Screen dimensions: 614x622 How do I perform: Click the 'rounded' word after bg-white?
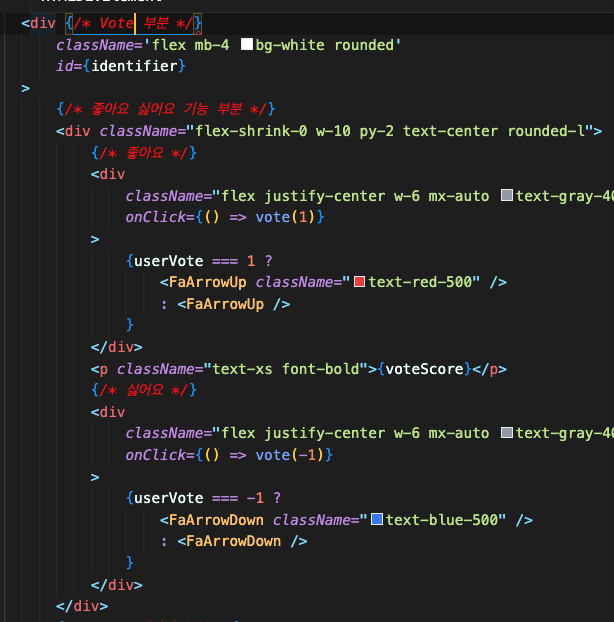click(364, 45)
